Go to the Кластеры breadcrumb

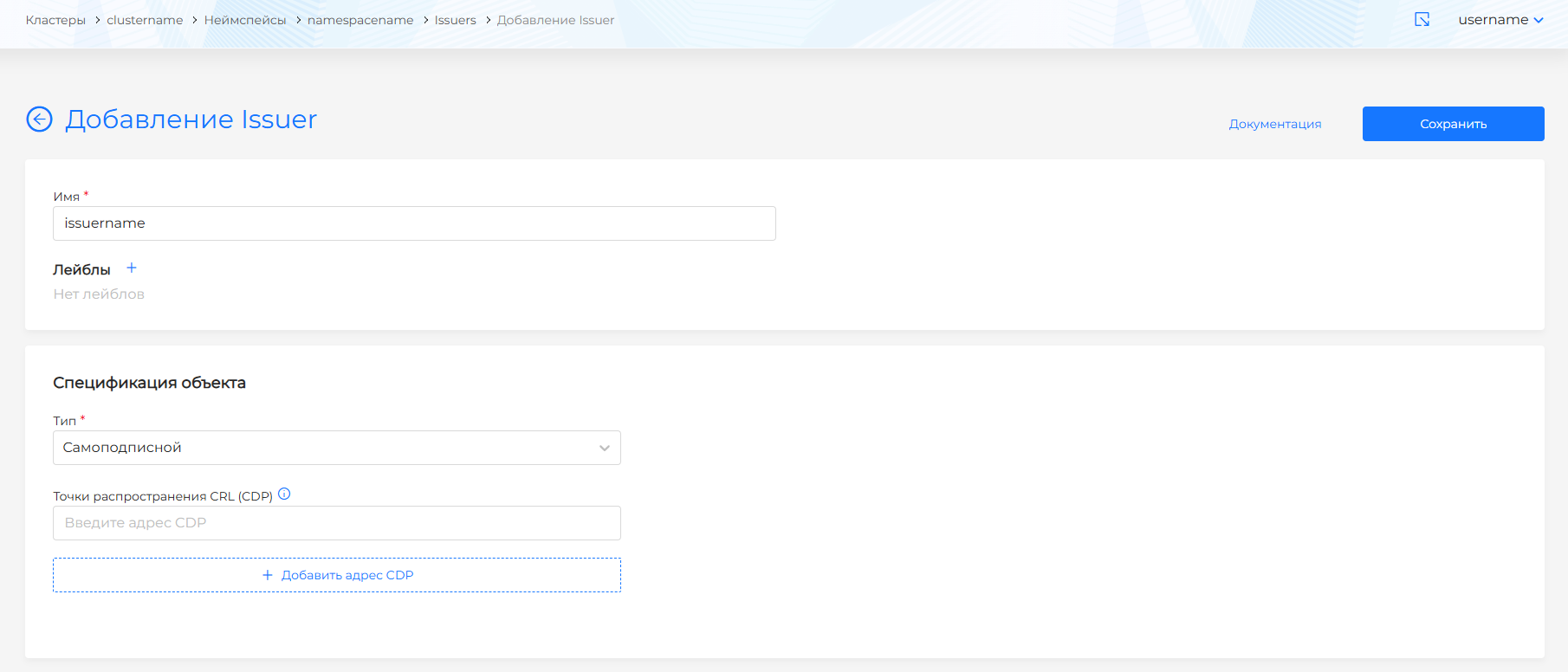click(55, 20)
